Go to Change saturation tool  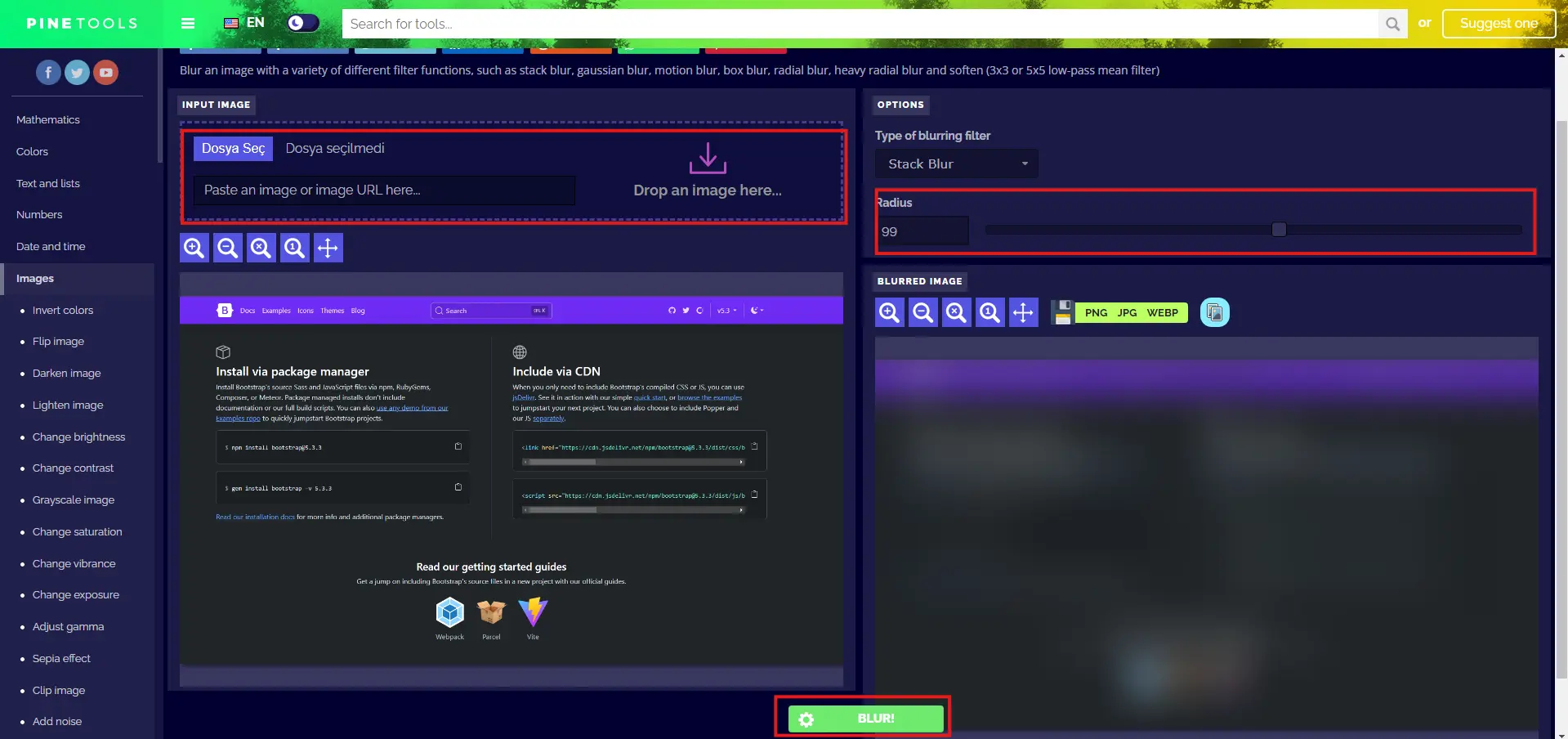tap(78, 531)
